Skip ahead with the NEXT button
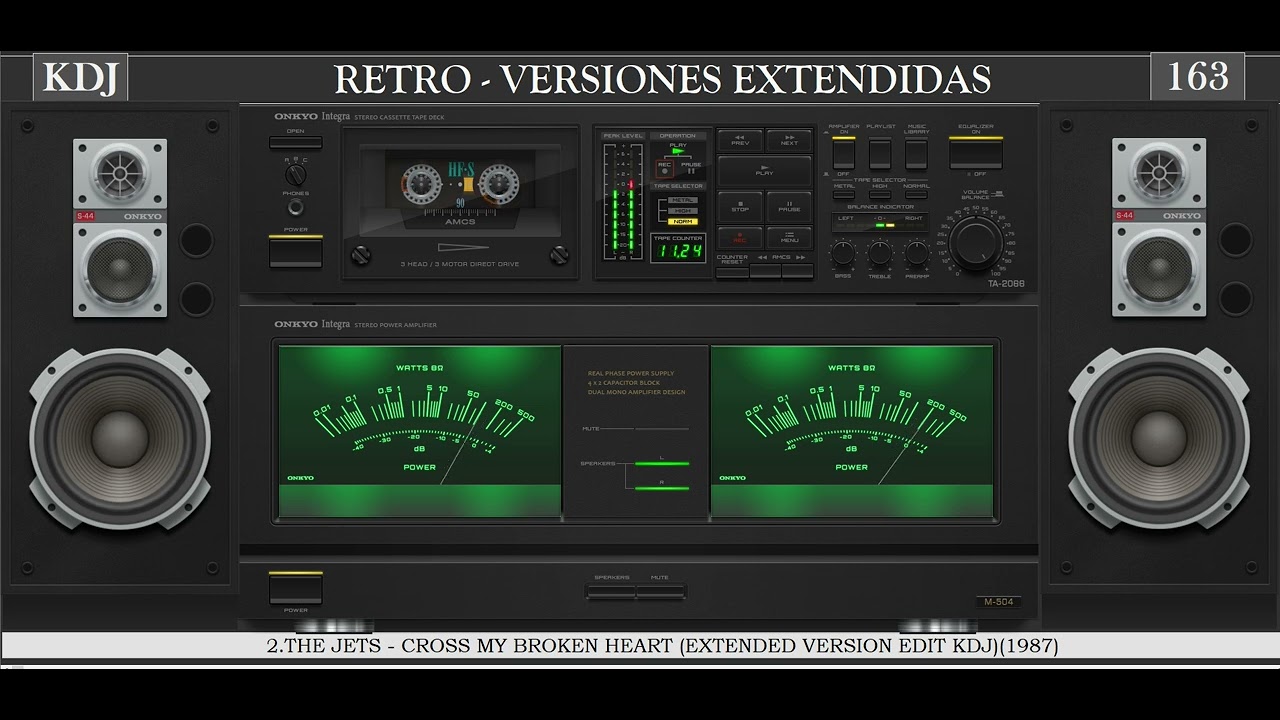Viewport: 1280px width, 720px height. (x=789, y=141)
